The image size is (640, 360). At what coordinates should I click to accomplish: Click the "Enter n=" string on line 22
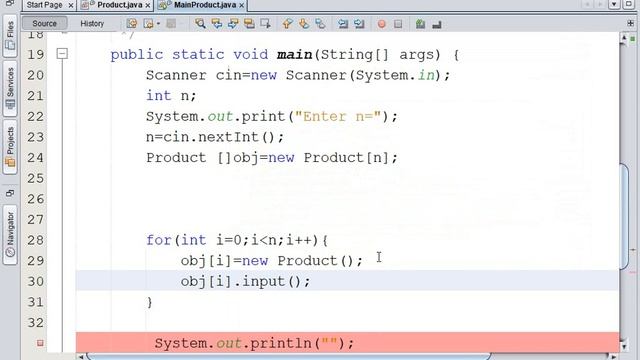click(338, 116)
